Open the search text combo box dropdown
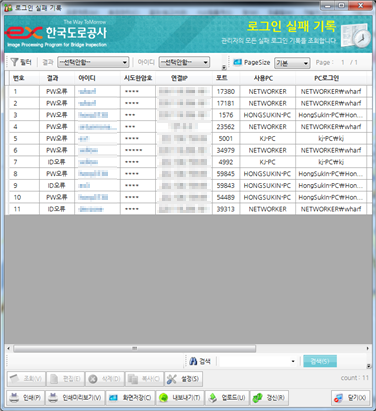376x411 pixels. (293, 361)
